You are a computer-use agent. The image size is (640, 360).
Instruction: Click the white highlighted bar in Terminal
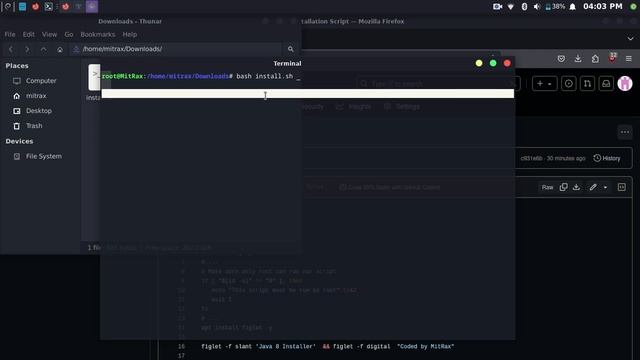[x=308, y=93]
